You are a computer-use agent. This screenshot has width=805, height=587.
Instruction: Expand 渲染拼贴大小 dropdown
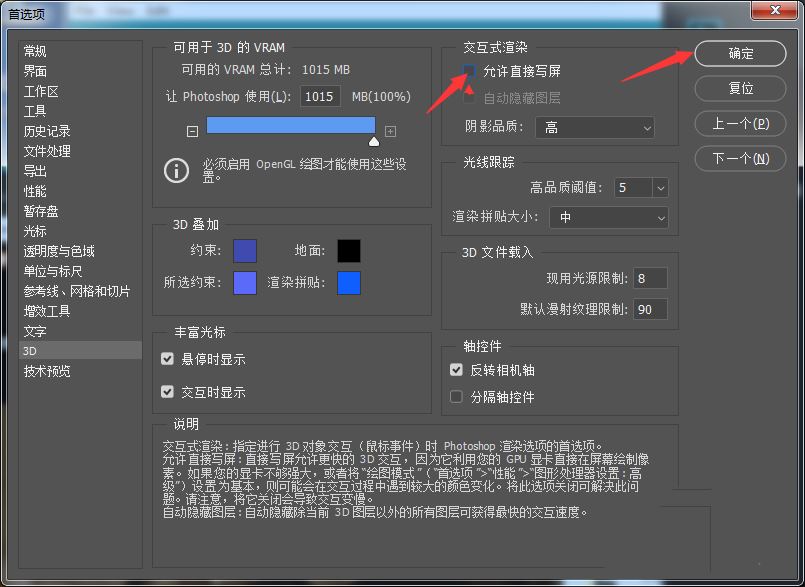coord(609,218)
